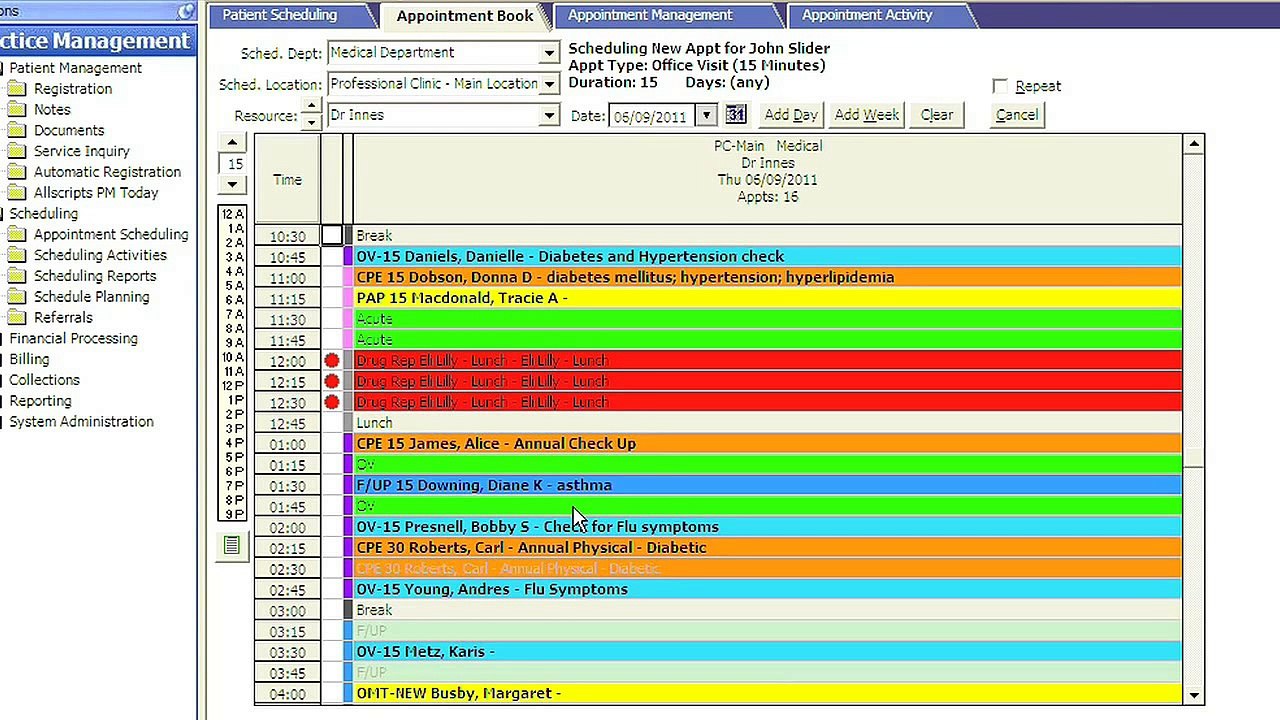
Task: Open the Appointment Scheduling folder icon
Action: pos(16,235)
